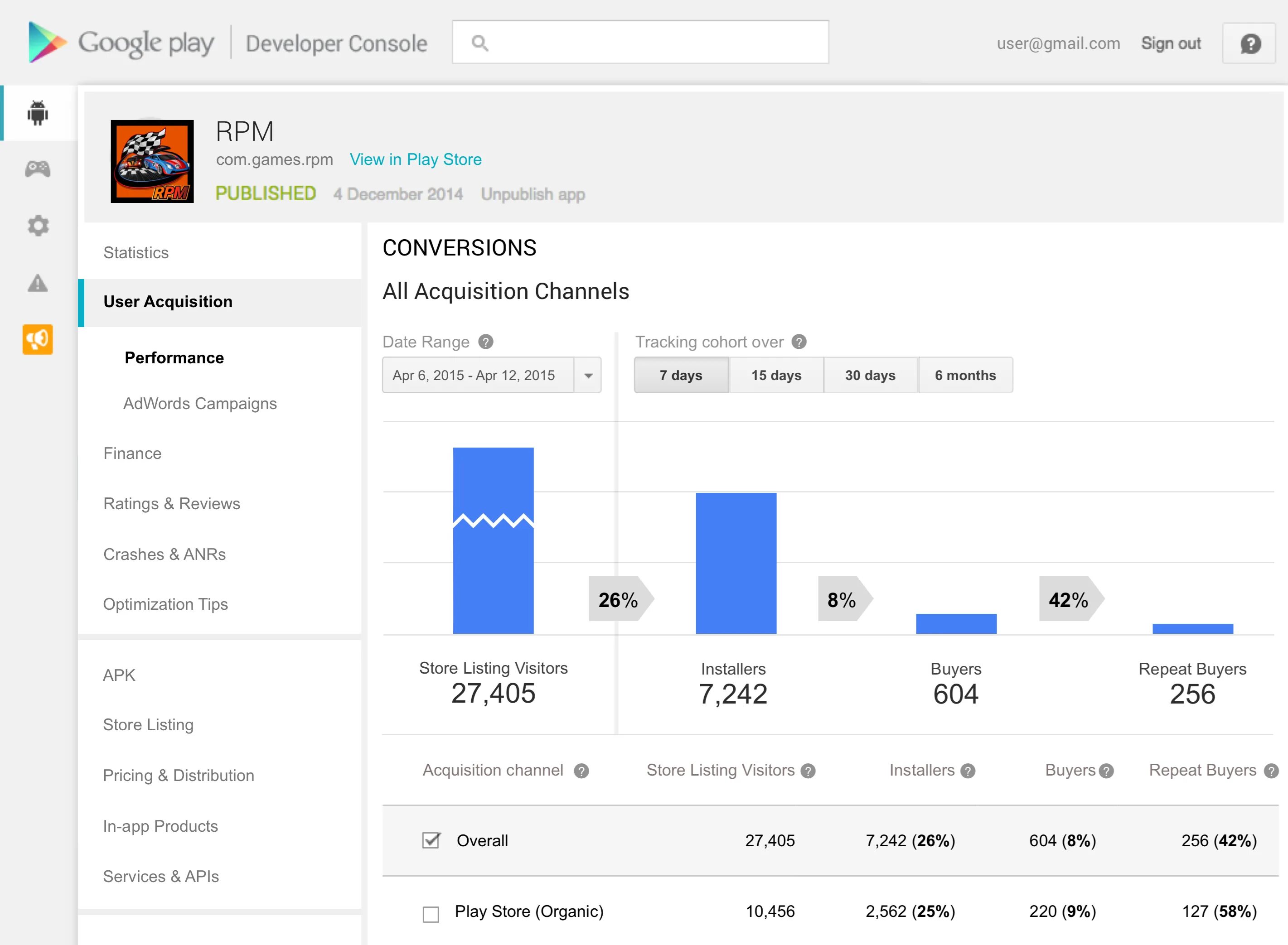Viewport: 1288px width, 945px height.
Task: Go to AdWords Campaigns section
Action: tap(200, 404)
